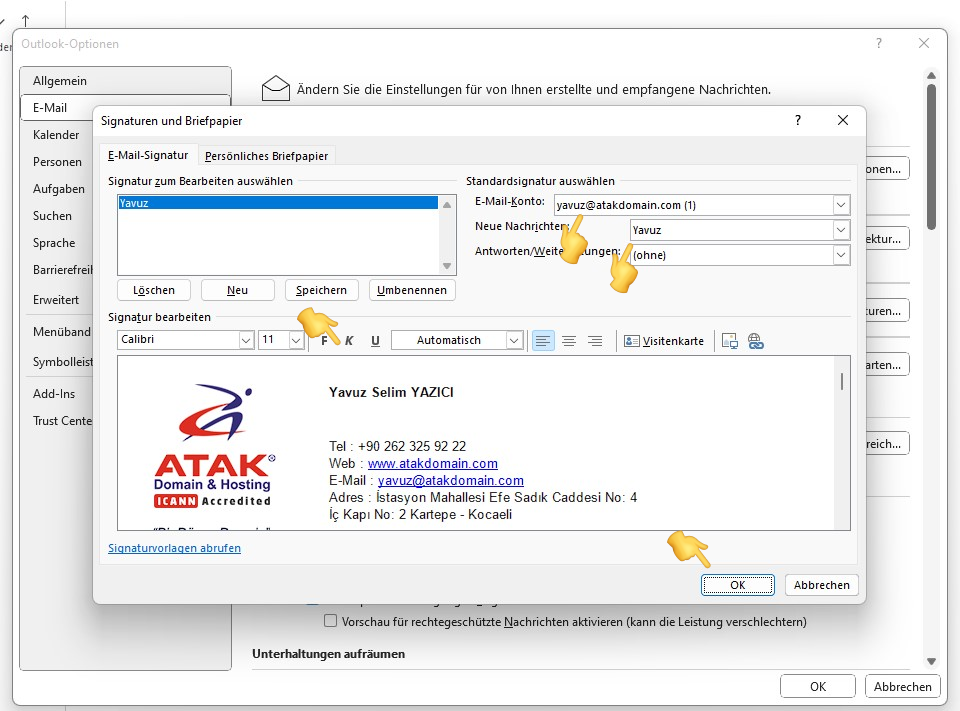Image resolution: width=960 pixels, height=711 pixels.
Task: Open the Automatisch font color selector
Action: 513,340
